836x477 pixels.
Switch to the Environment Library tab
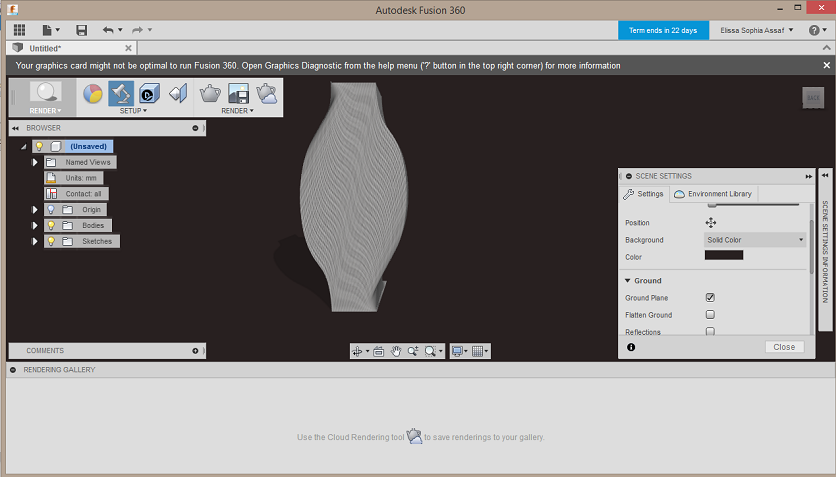coord(713,194)
